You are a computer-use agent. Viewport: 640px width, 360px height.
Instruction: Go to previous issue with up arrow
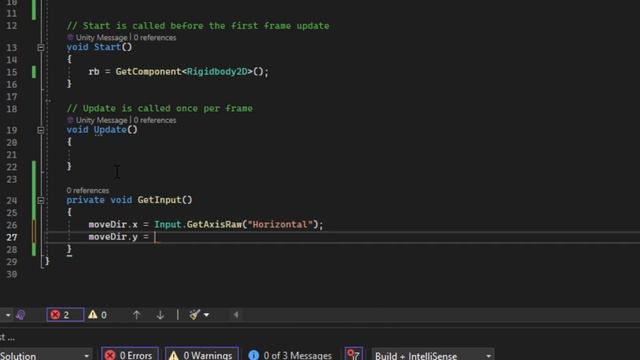pos(136,315)
